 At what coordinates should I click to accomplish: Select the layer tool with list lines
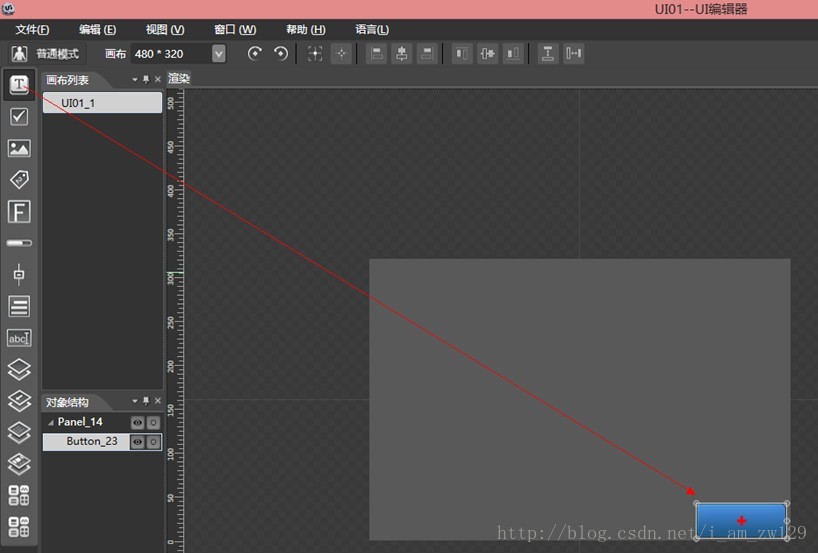pyautogui.click(x=19, y=432)
